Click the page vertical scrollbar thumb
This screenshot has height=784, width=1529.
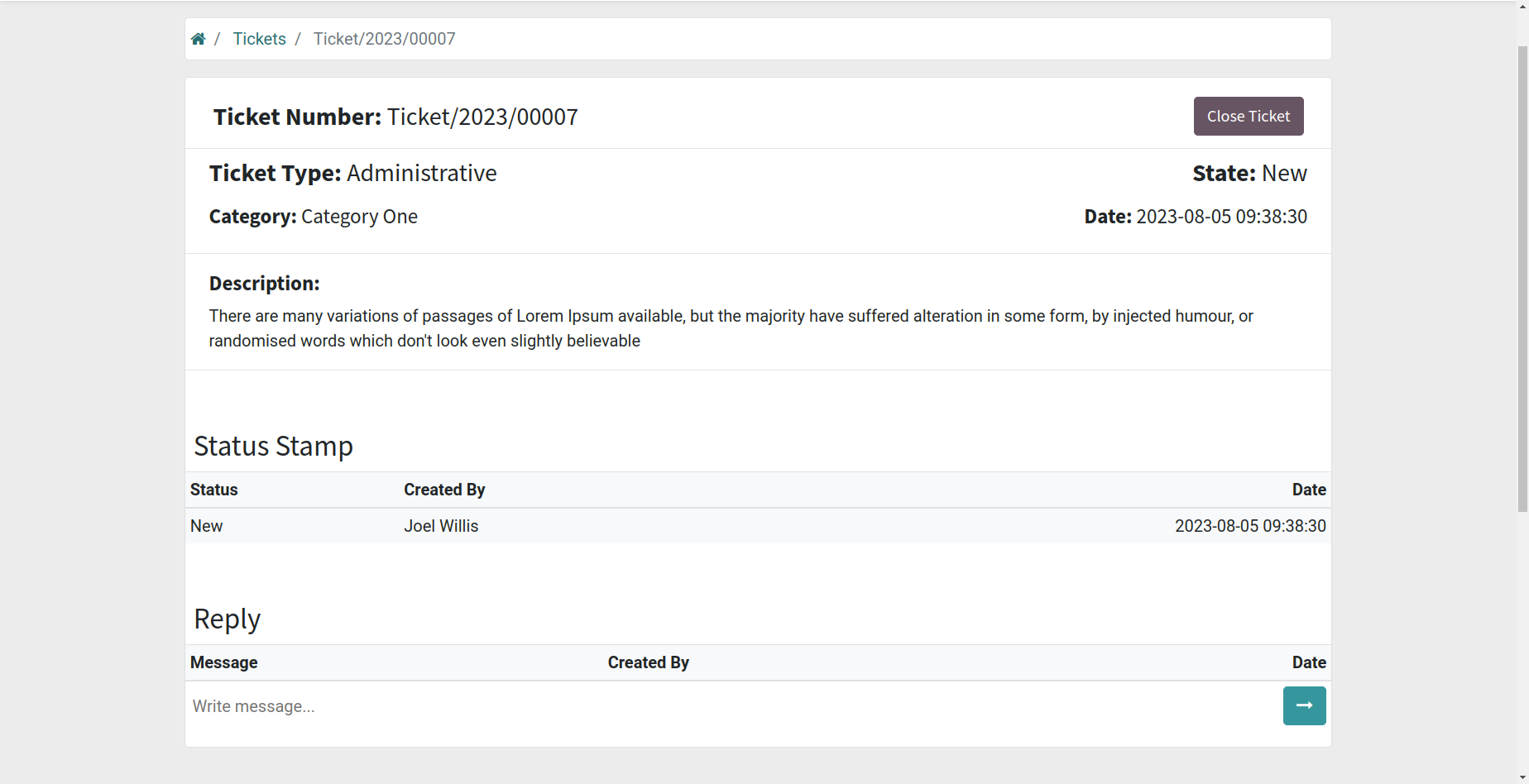[1522, 279]
